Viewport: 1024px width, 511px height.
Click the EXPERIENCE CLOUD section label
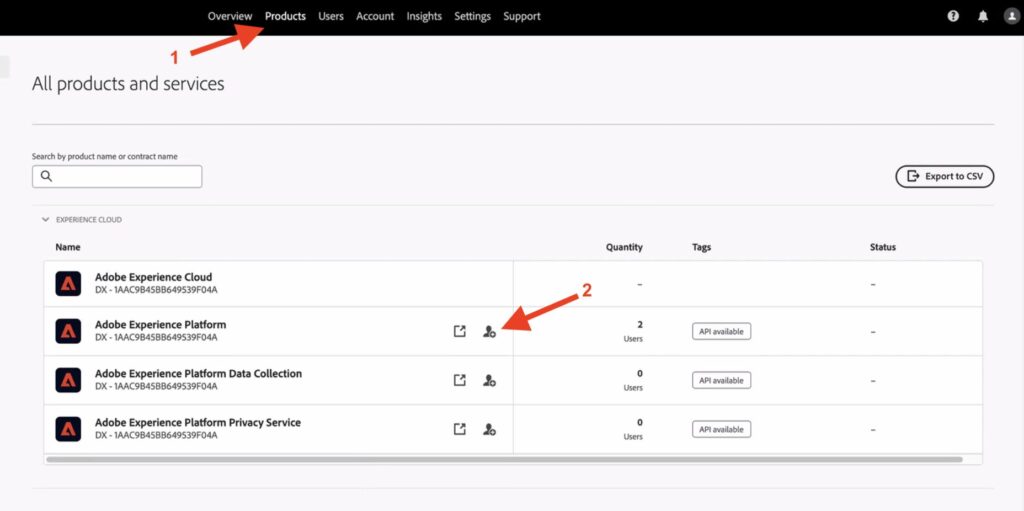[89, 220]
